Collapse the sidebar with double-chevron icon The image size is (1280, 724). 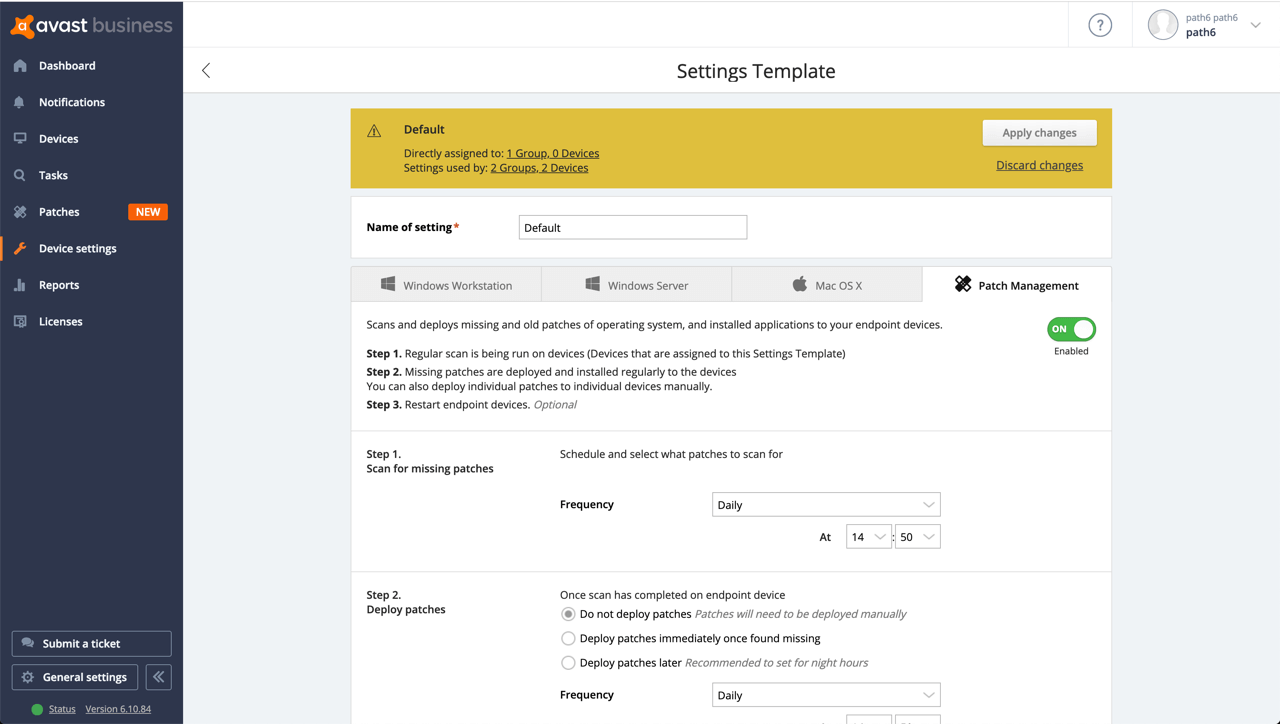[x=158, y=677]
